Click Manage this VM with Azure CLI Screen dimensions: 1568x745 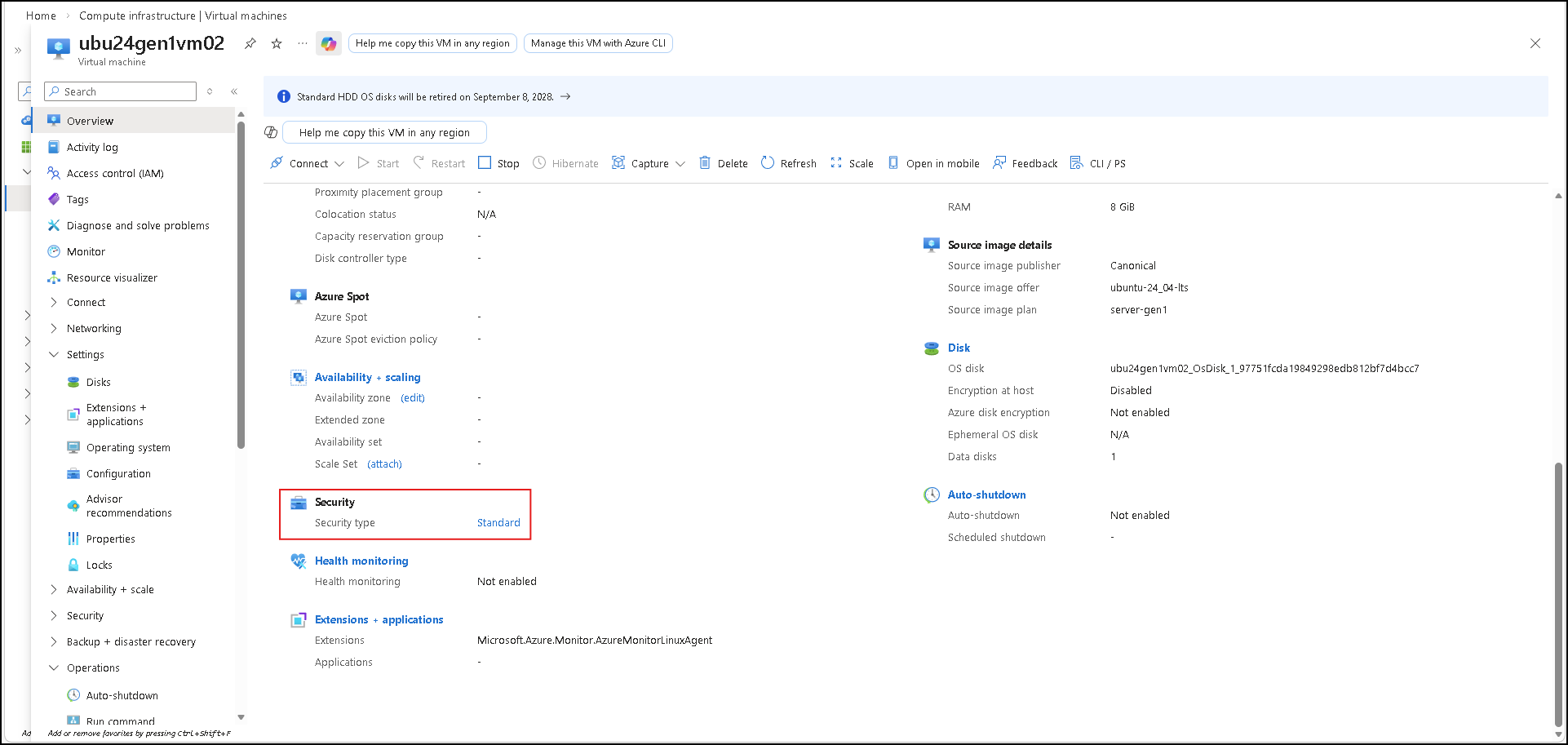click(598, 43)
